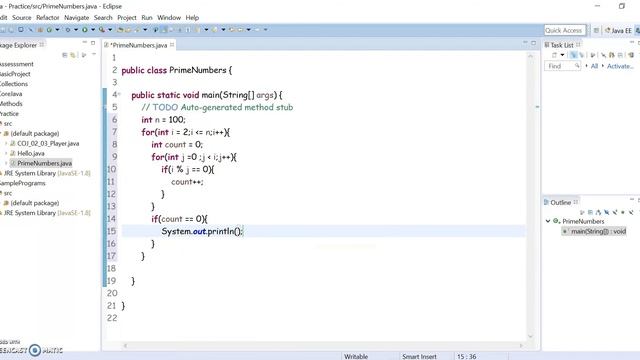Click the New Task icon in Task List
The image size is (640, 360).
pyautogui.click(x=554, y=55)
